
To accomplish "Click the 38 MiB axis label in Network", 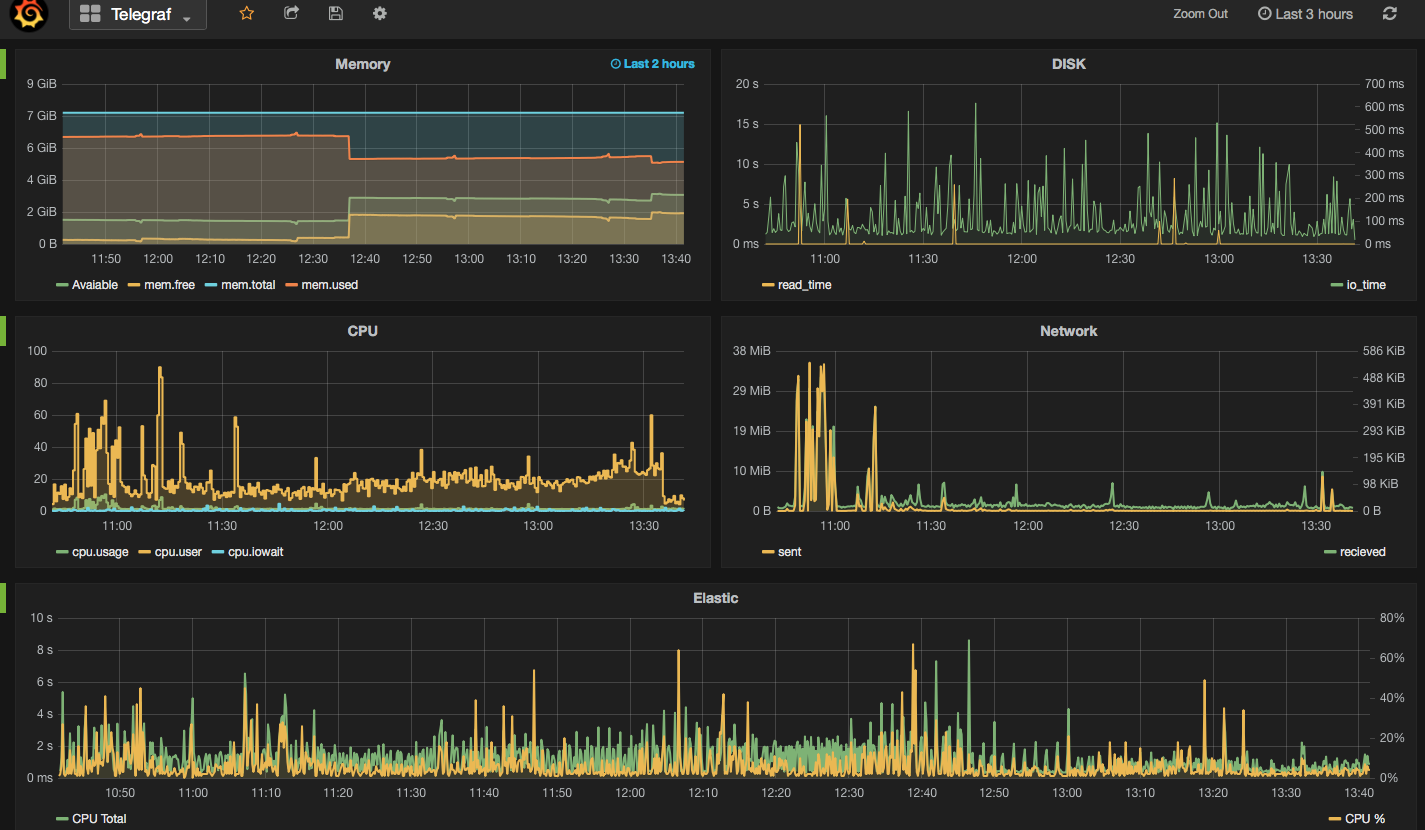I will (x=752, y=351).
